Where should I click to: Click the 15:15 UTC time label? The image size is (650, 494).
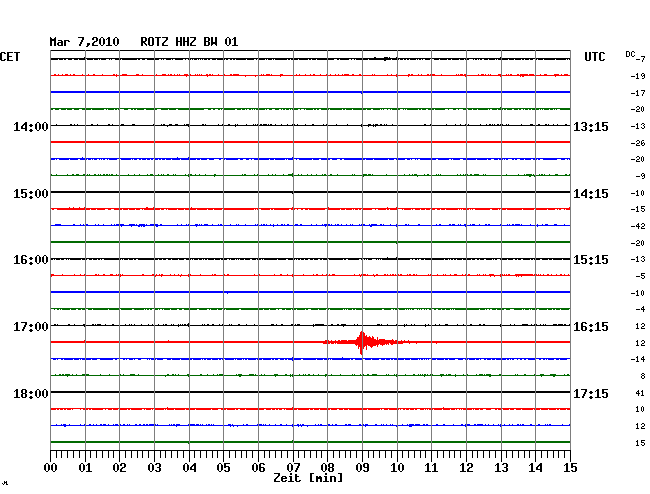[x=591, y=260]
